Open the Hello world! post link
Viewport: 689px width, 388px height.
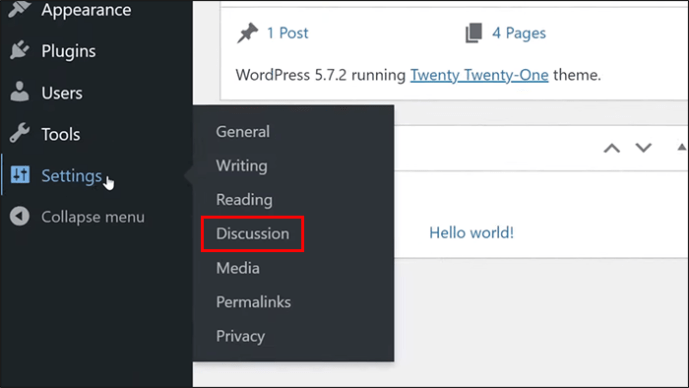tap(471, 233)
